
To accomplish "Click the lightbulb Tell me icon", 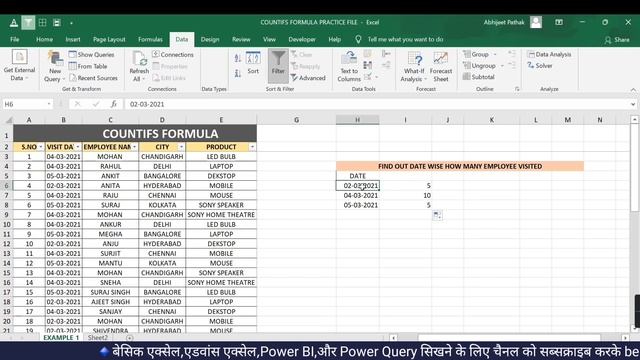I will [358, 39].
